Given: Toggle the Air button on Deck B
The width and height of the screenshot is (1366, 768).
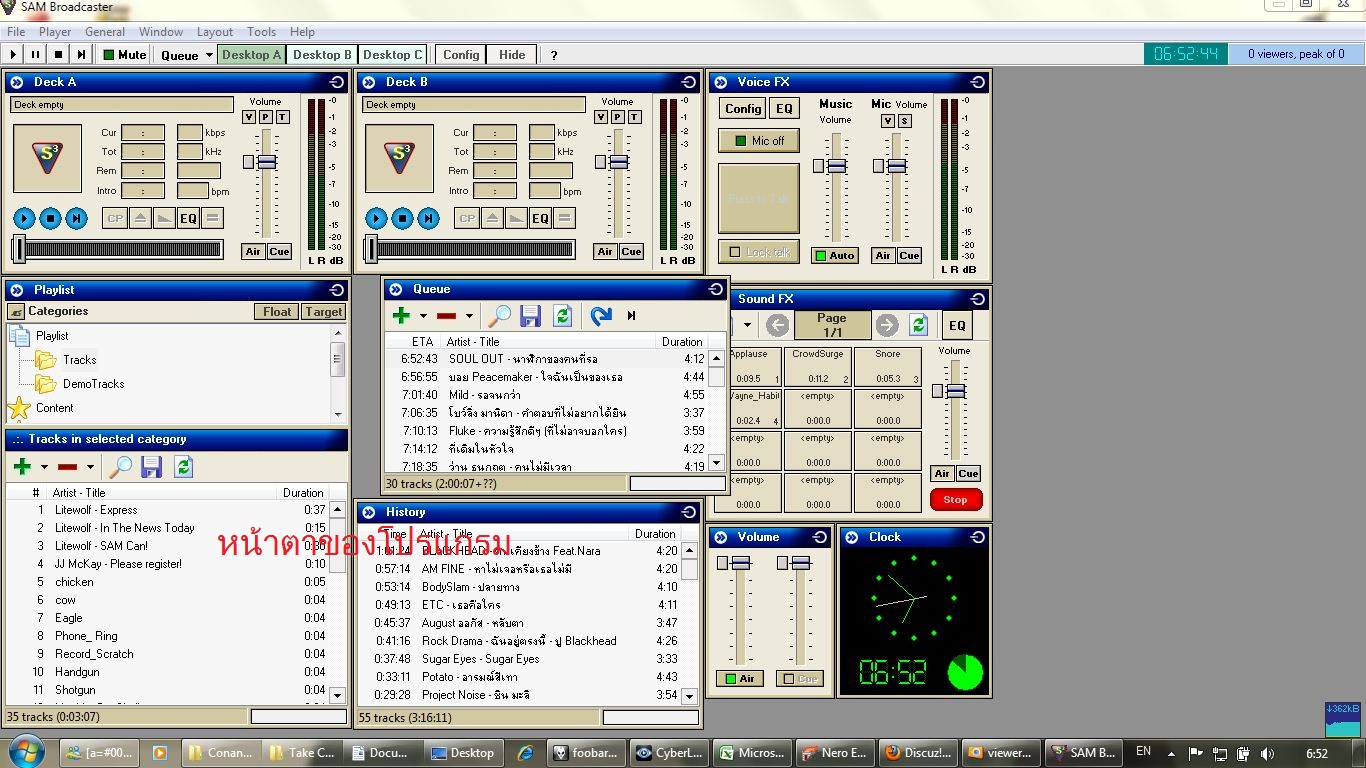Looking at the screenshot, I should [605, 252].
